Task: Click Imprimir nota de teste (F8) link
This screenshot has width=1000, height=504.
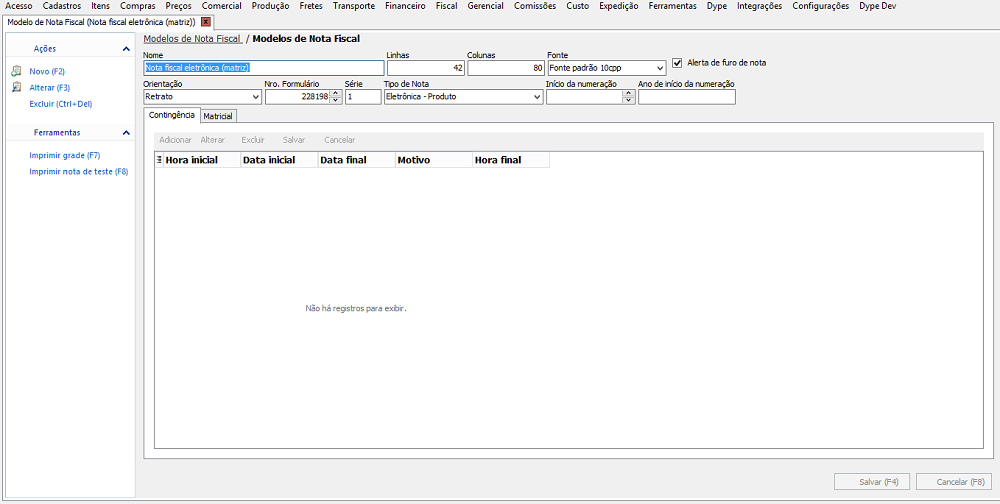Action: [x=79, y=172]
